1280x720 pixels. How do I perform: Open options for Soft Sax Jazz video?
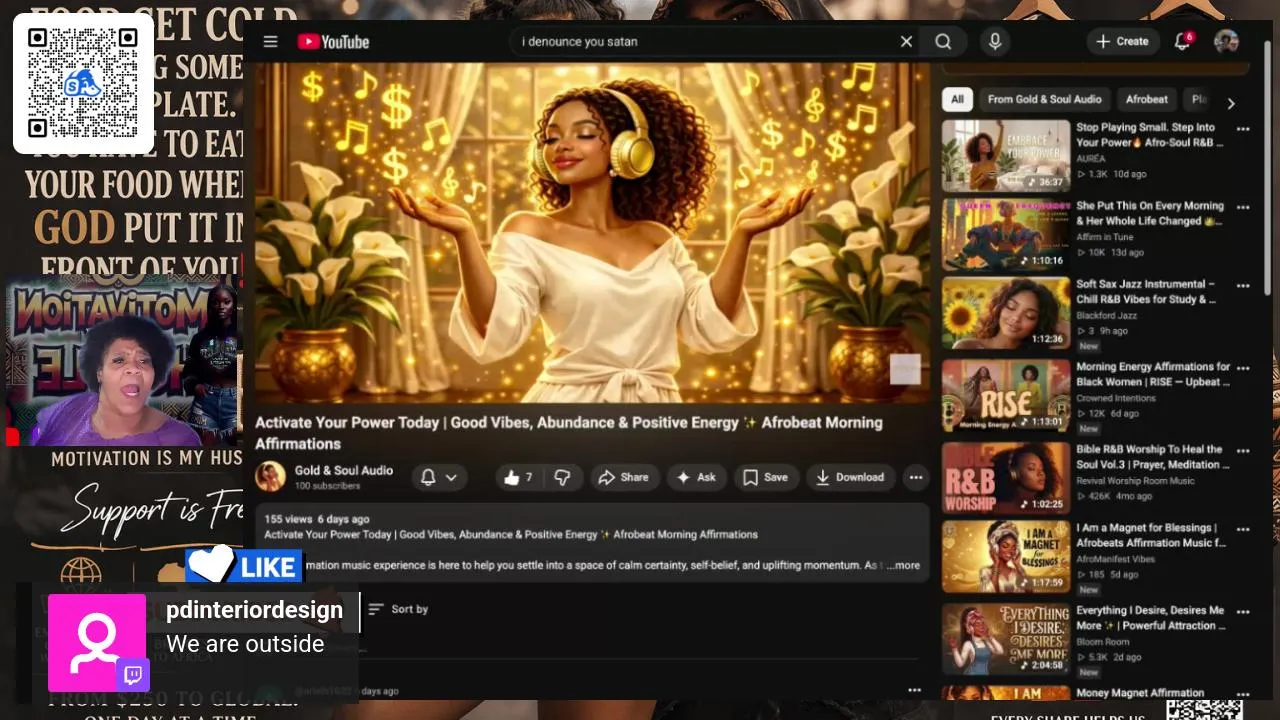click(x=1243, y=285)
